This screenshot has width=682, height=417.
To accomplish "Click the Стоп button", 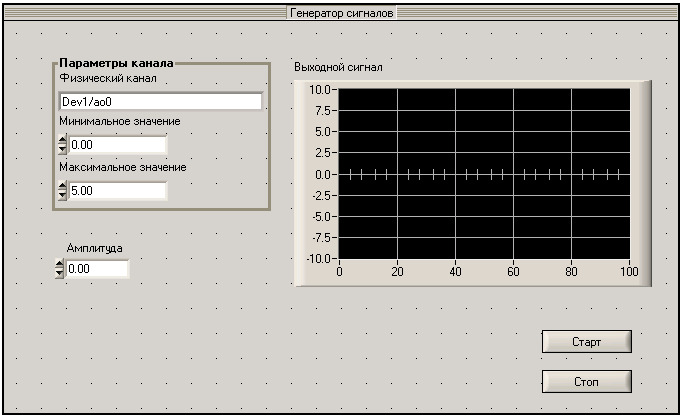I will click(586, 382).
